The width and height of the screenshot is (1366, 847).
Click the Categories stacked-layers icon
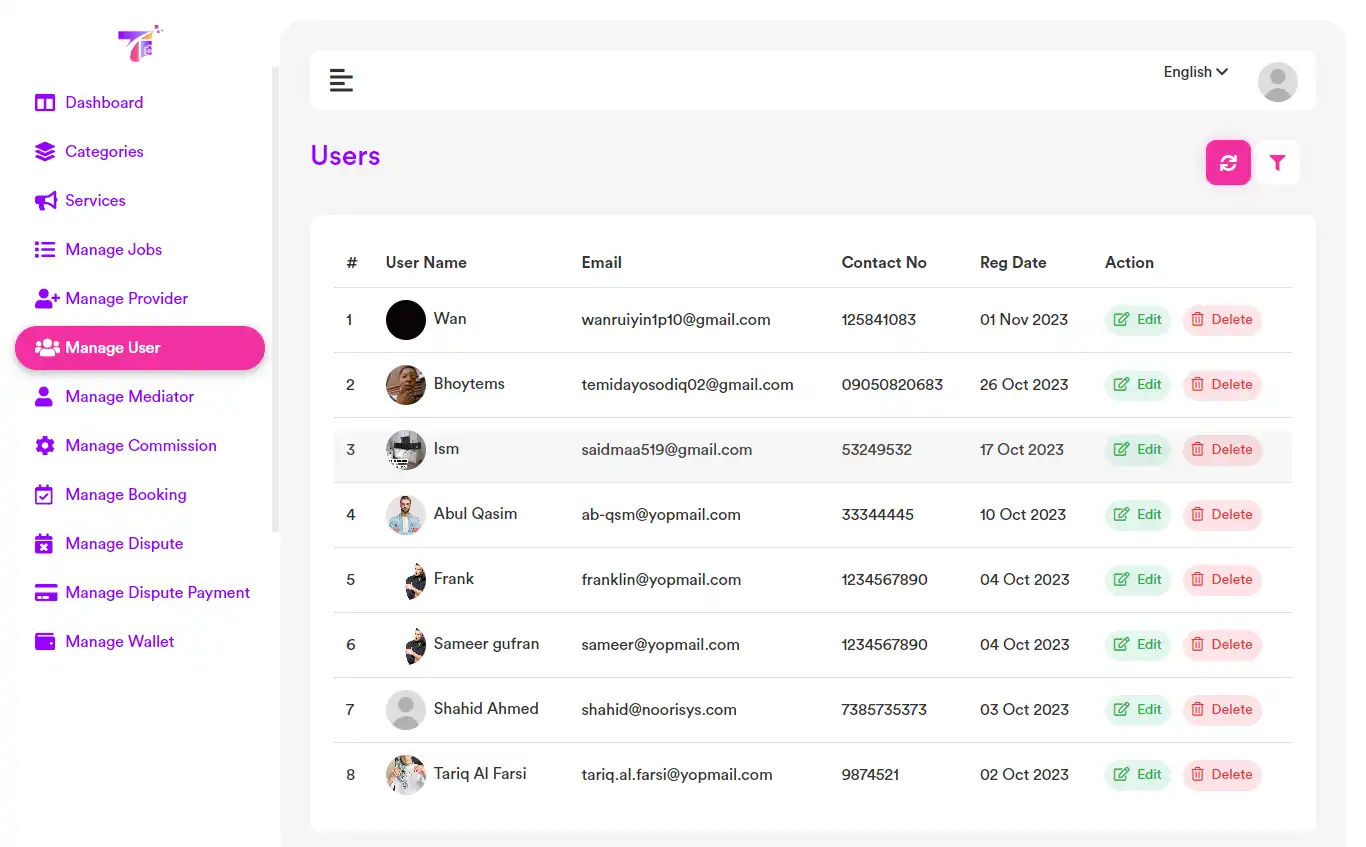(x=45, y=151)
